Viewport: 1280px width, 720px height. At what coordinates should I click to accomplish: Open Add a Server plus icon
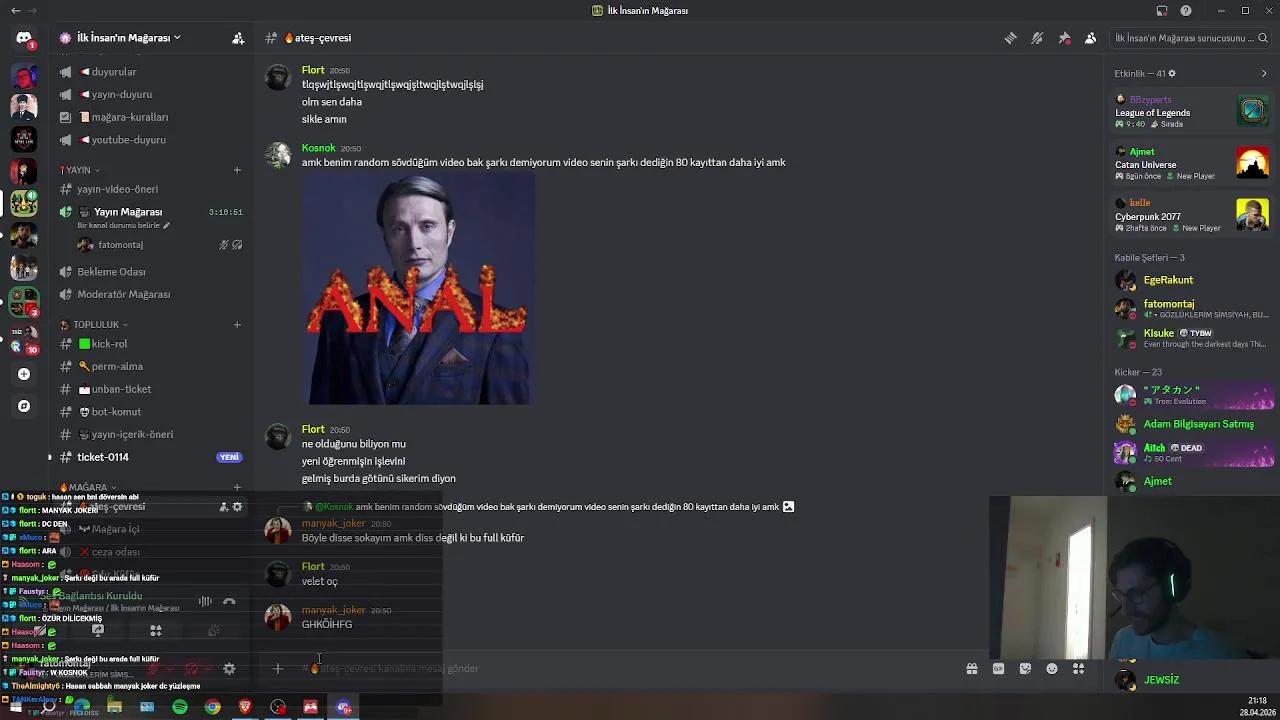(x=24, y=374)
